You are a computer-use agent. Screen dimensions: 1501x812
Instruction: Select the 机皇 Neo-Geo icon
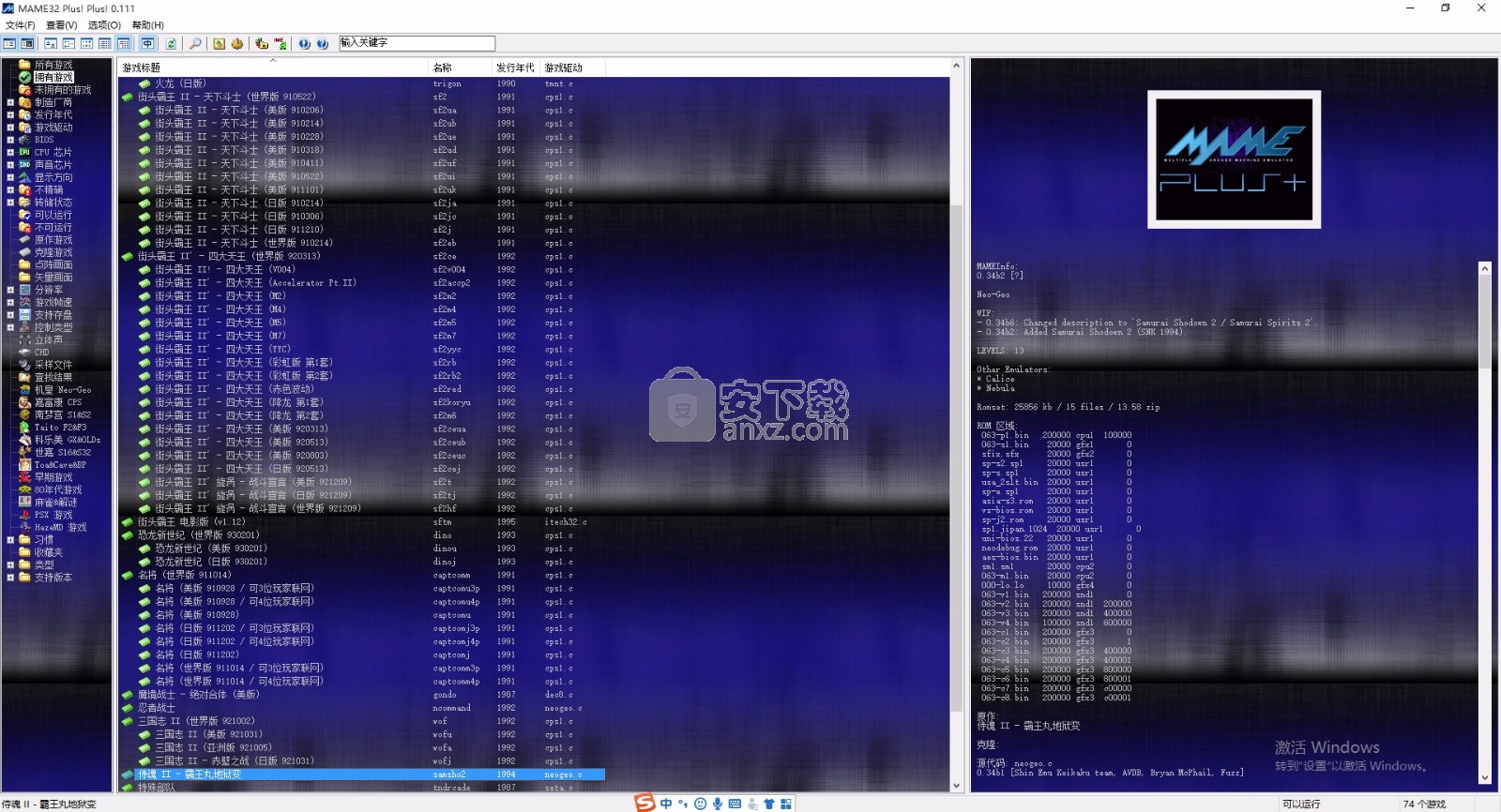point(25,390)
